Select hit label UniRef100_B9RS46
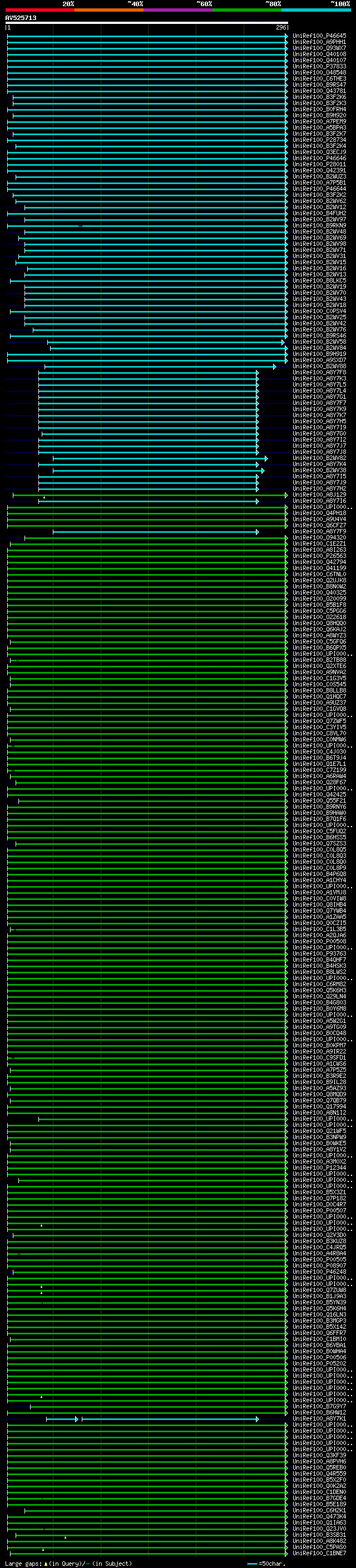The image size is (356, 1568). [x=319, y=336]
